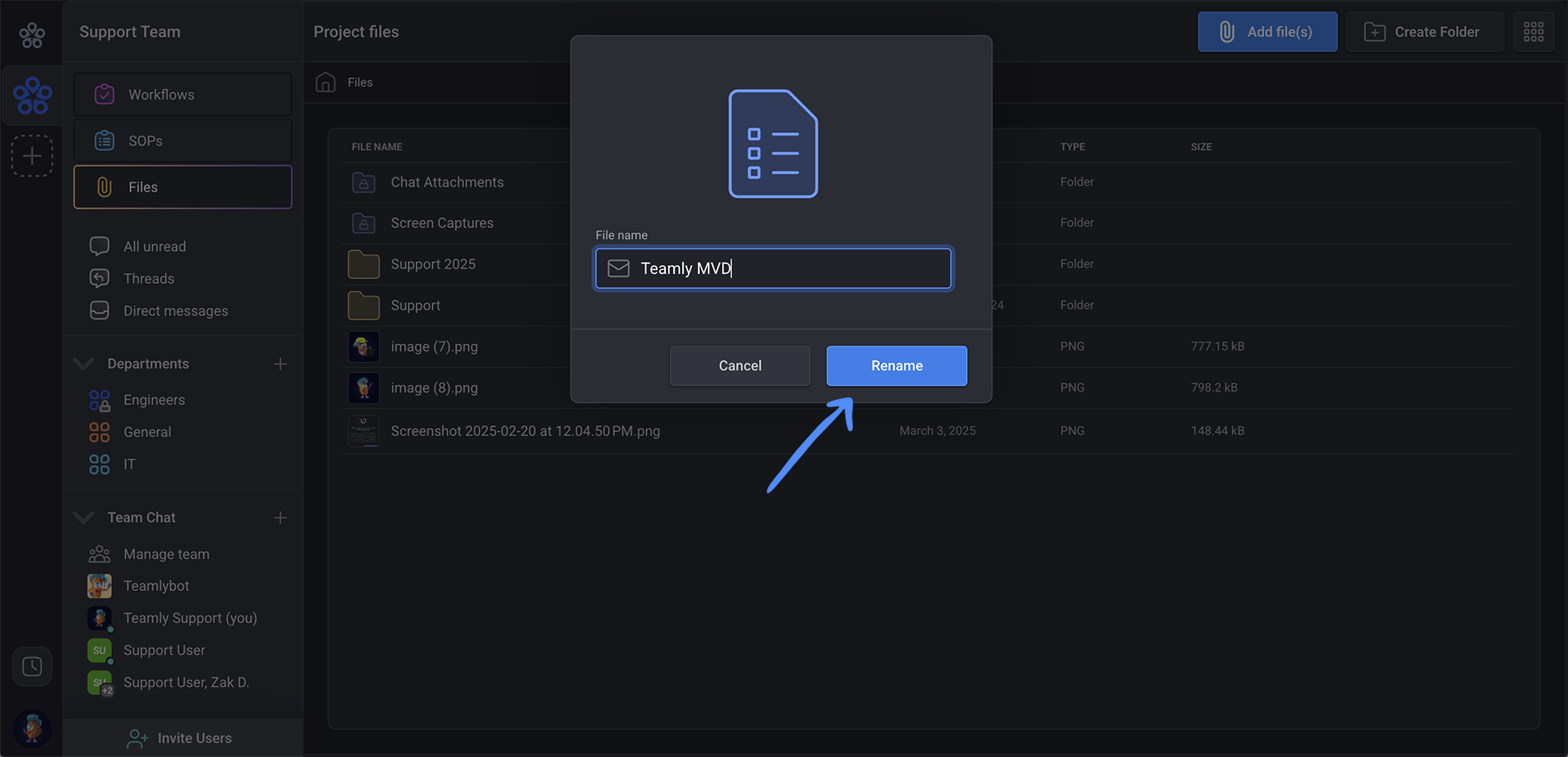Viewport: 1568px width, 757px height.
Task: Go to the Files home breadcrumb icon
Action: pos(326,82)
